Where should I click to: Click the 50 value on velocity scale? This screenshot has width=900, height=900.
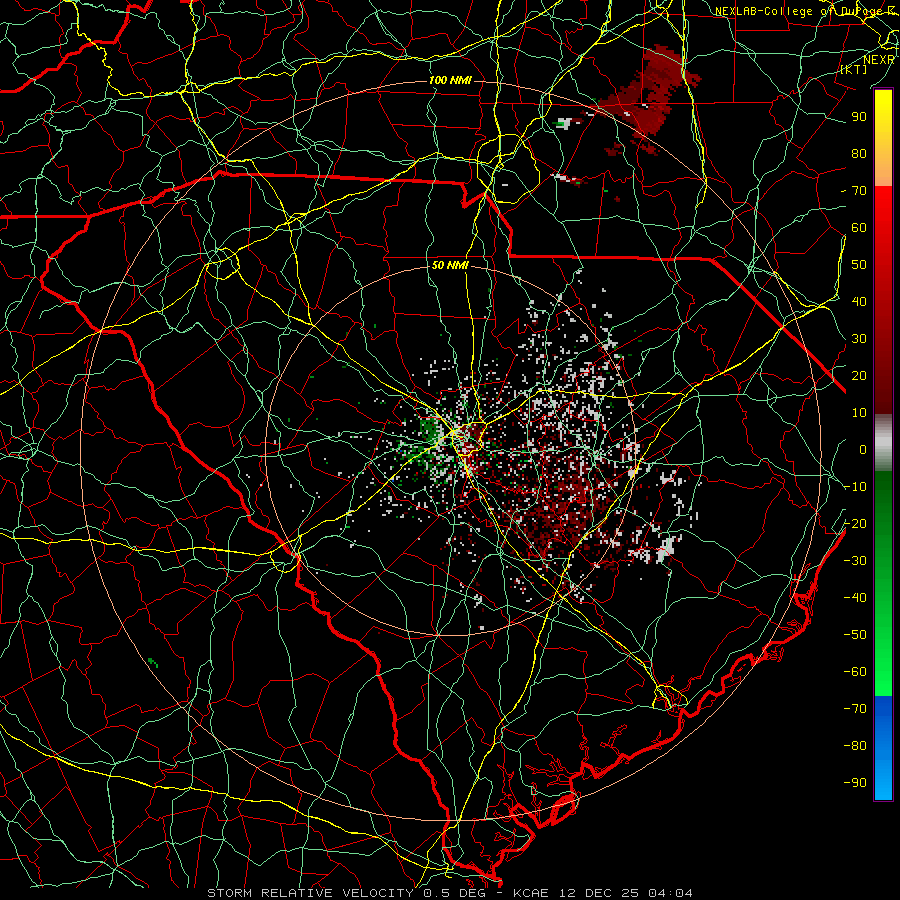pyautogui.click(x=859, y=265)
